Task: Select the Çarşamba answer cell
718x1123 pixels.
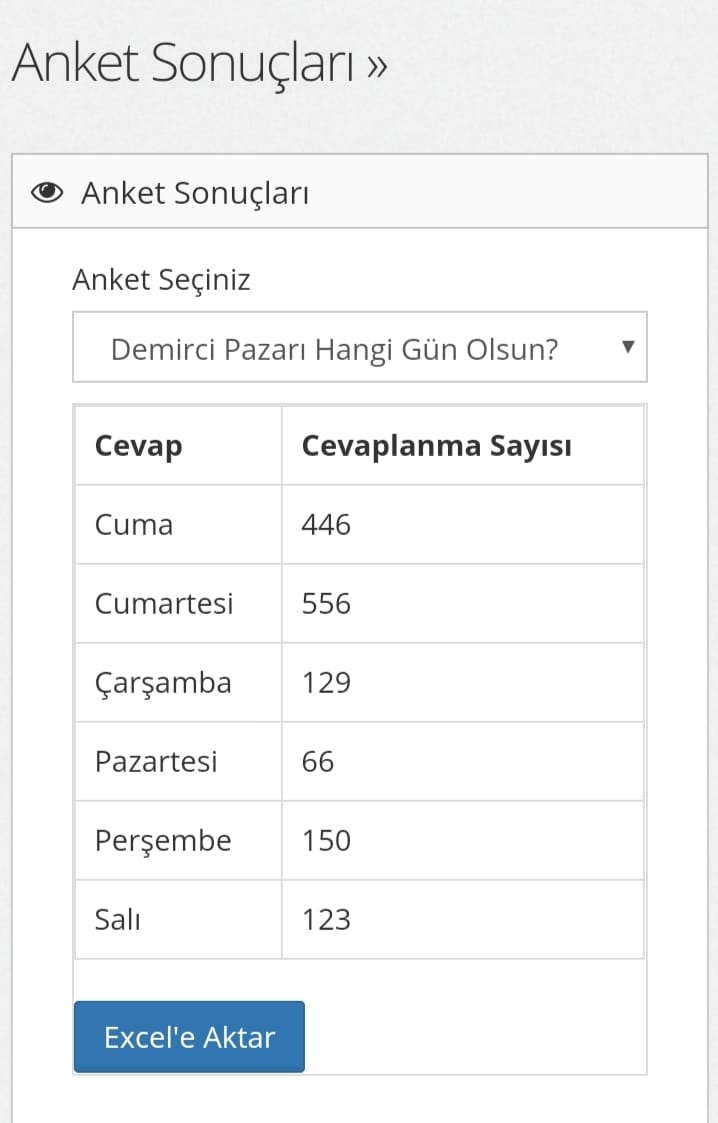Action: click(x=163, y=682)
